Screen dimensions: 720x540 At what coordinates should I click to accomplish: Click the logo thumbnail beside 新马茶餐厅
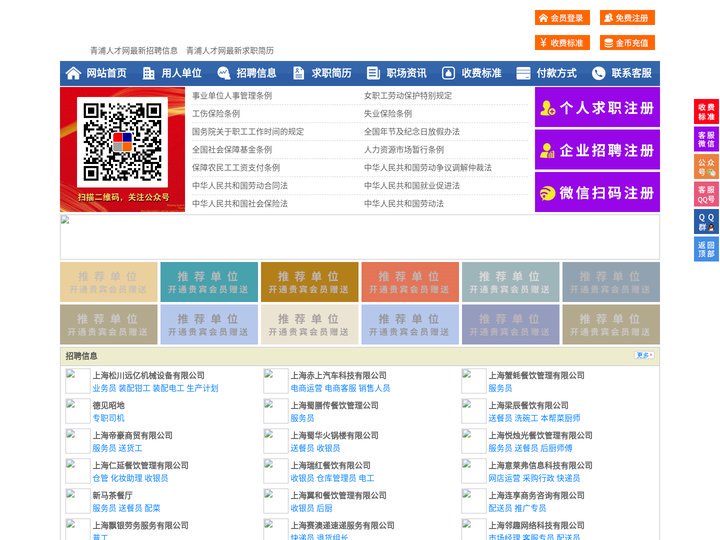coord(77,501)
